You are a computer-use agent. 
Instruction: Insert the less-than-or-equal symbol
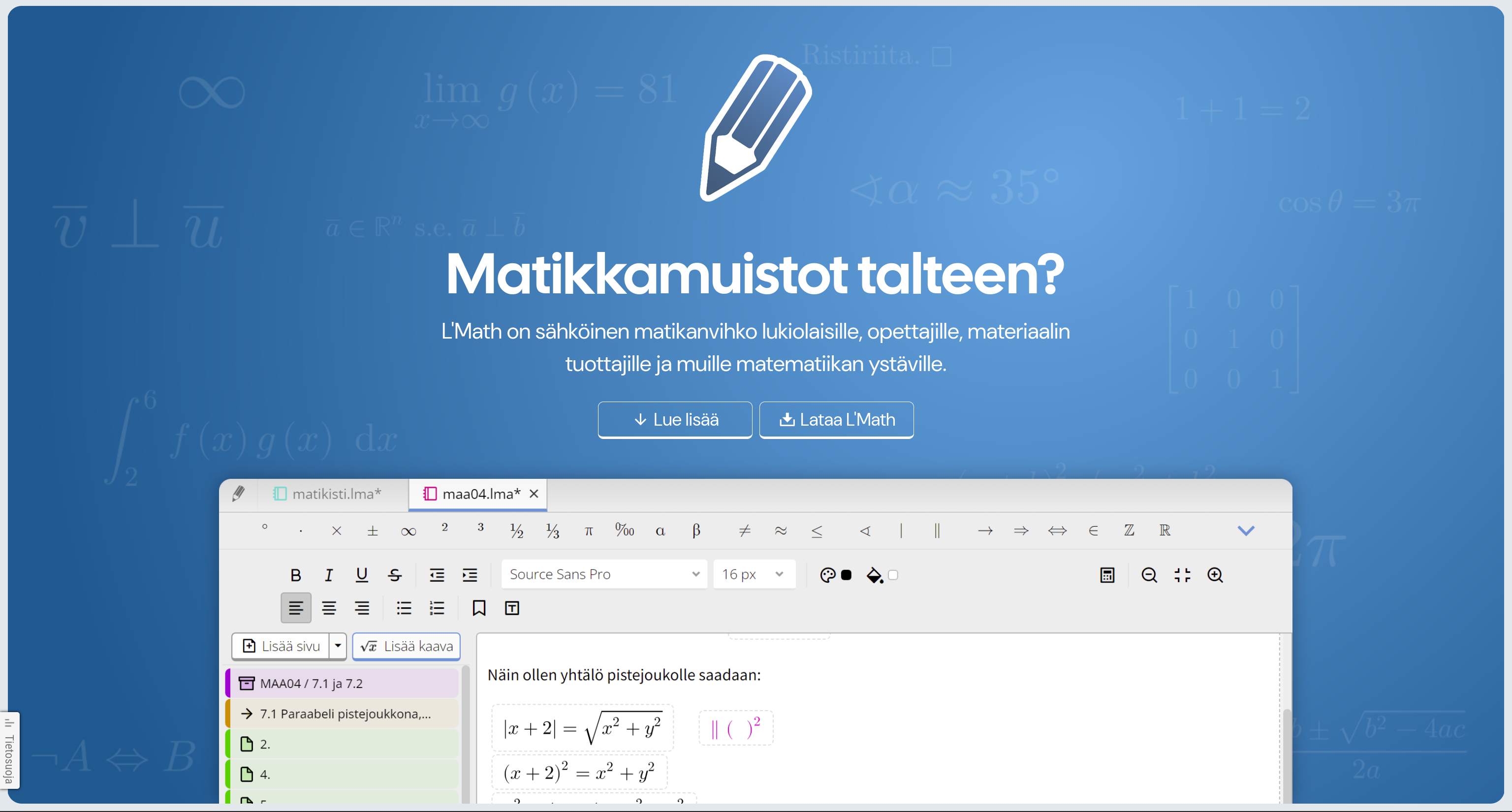pyautogui.click(x=817, y=531)
